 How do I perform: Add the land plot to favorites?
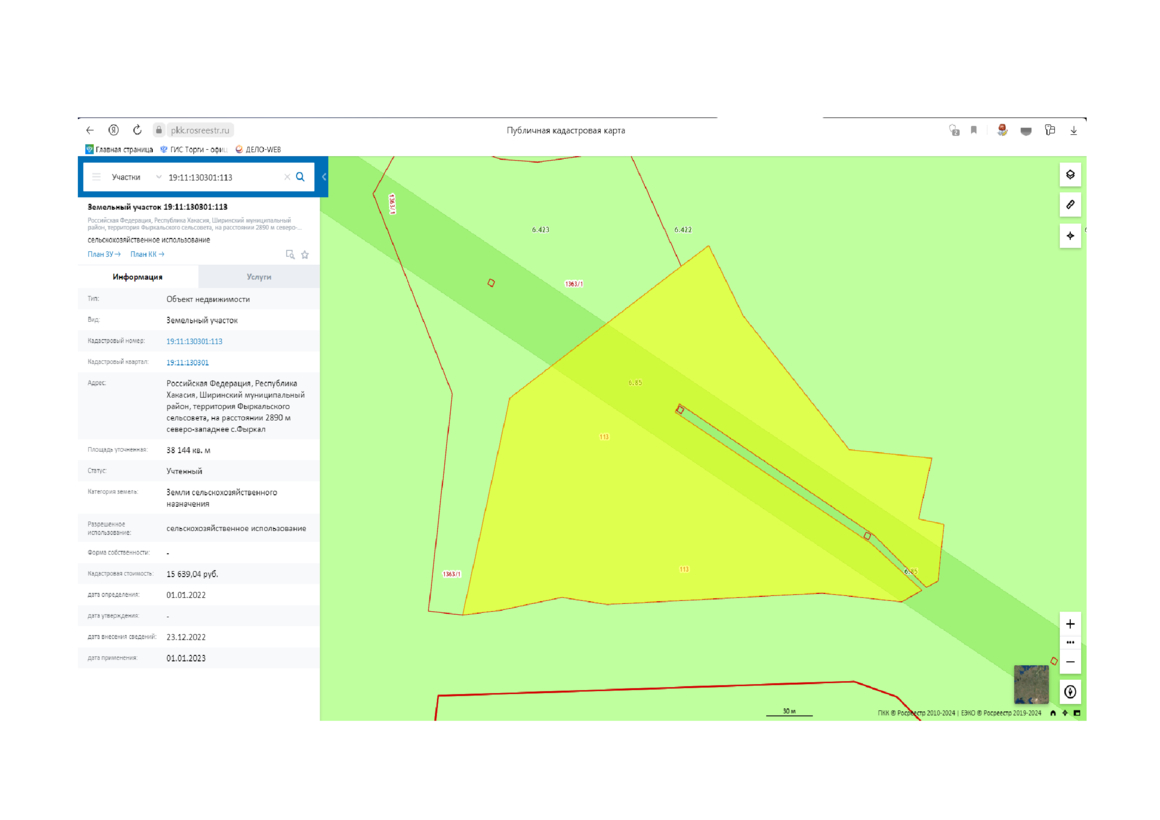tap(305, 255)
